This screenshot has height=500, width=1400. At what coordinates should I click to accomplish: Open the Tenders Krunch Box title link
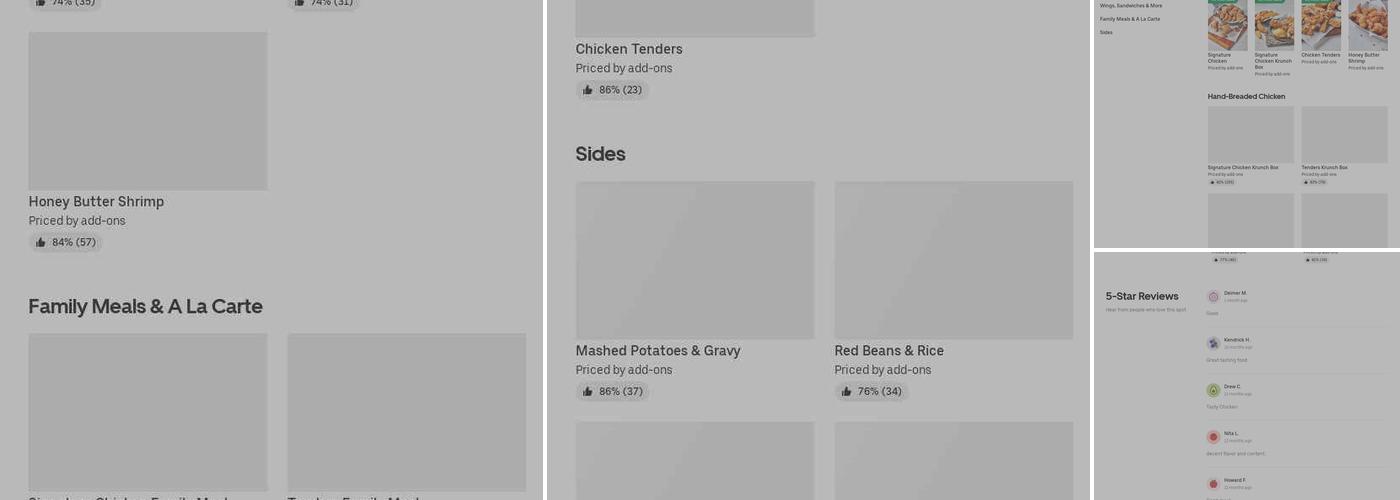(x=1324, y=167)
